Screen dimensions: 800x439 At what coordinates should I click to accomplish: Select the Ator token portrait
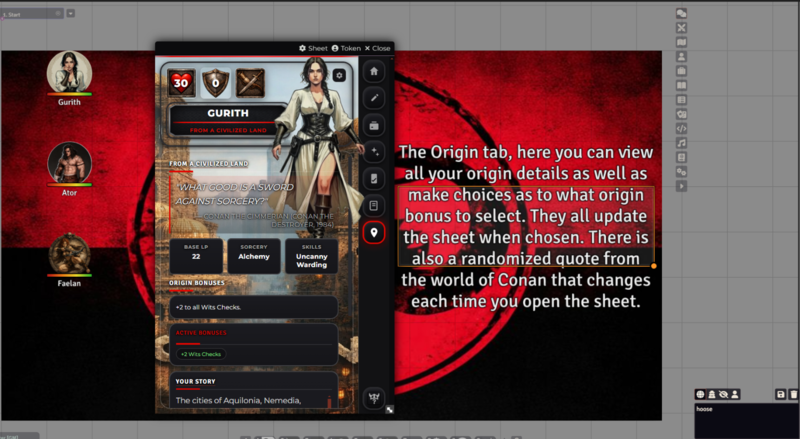click(x=69, y=161)
